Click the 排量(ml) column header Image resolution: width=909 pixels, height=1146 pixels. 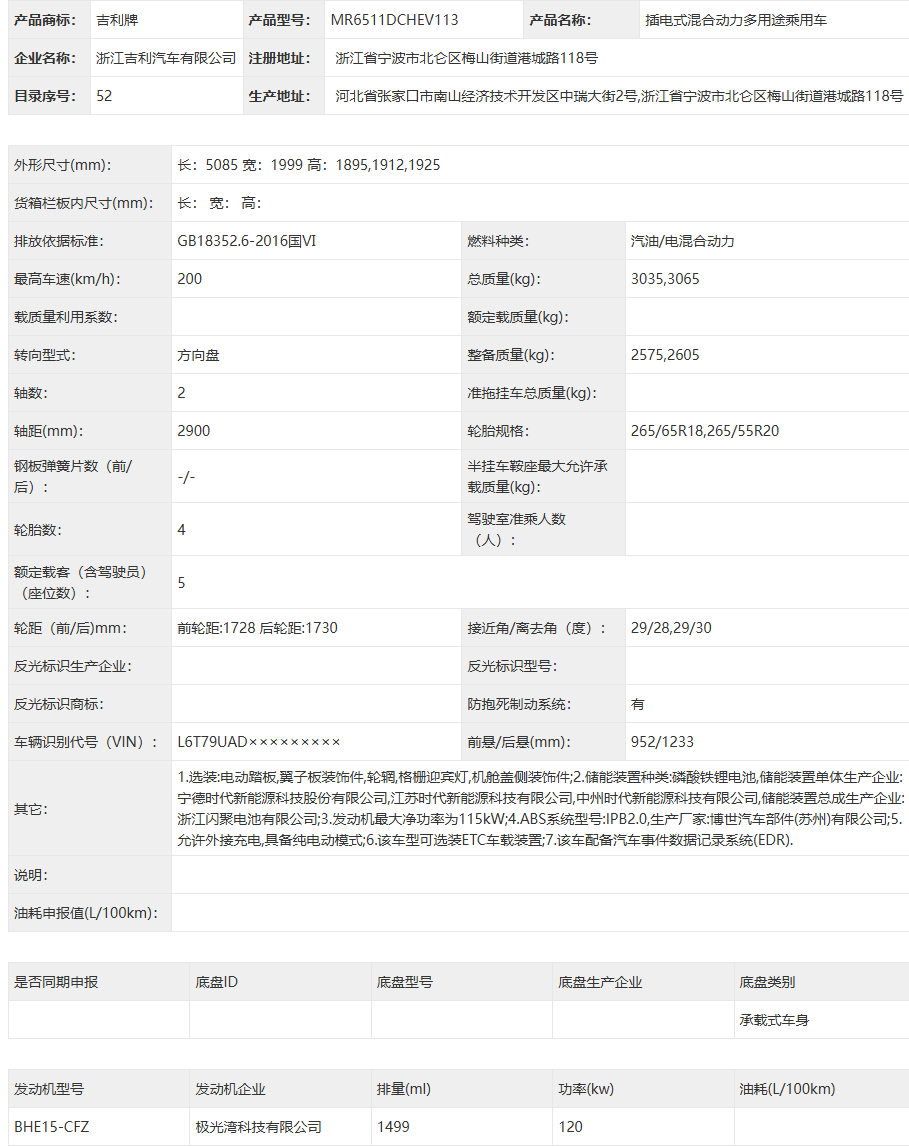pos(404,1089)
